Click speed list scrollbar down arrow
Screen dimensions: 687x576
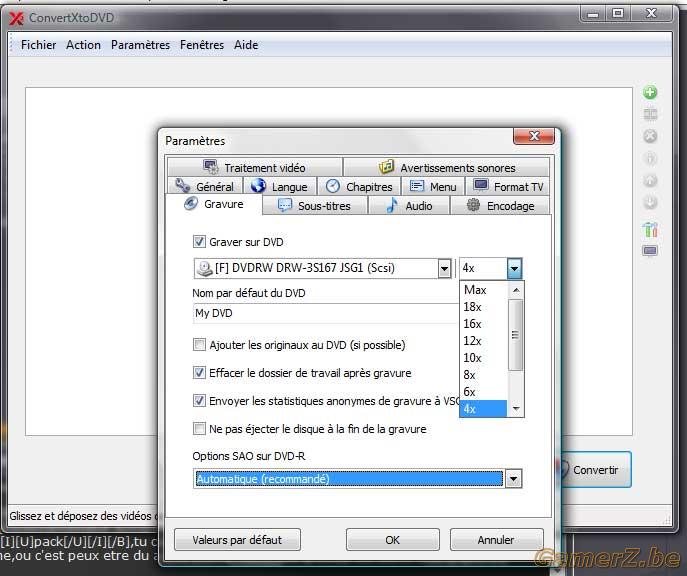[516, 409]
